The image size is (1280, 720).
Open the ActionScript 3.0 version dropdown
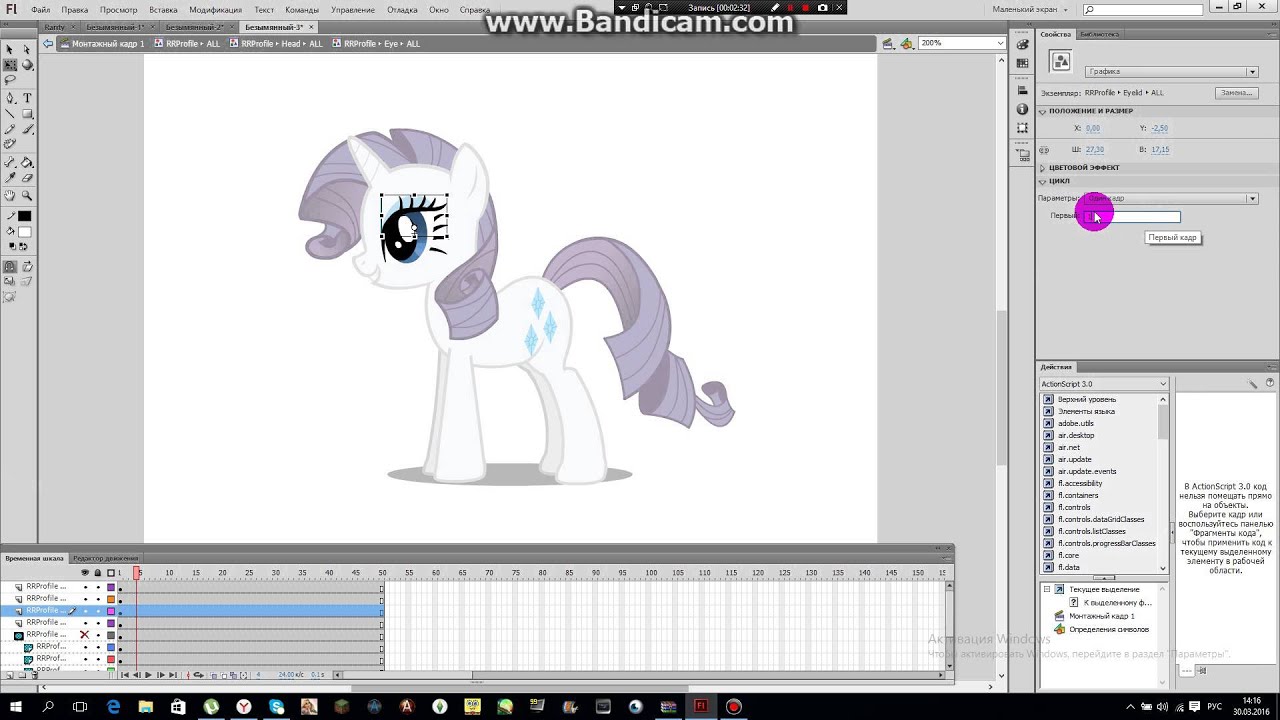click(x=1104, y=384)
